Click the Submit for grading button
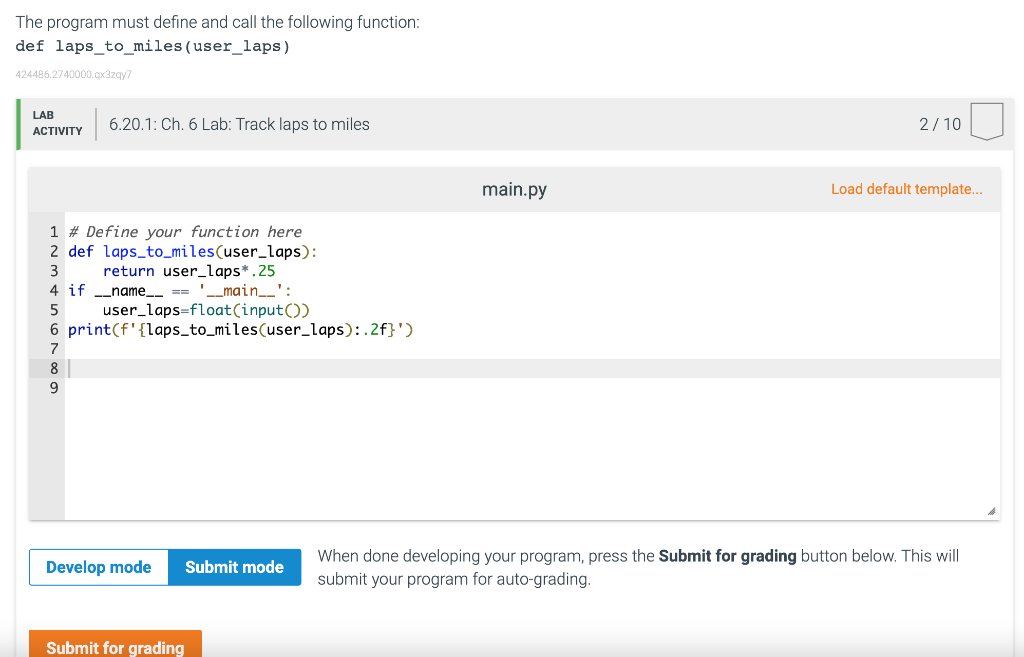 [115, 645]
